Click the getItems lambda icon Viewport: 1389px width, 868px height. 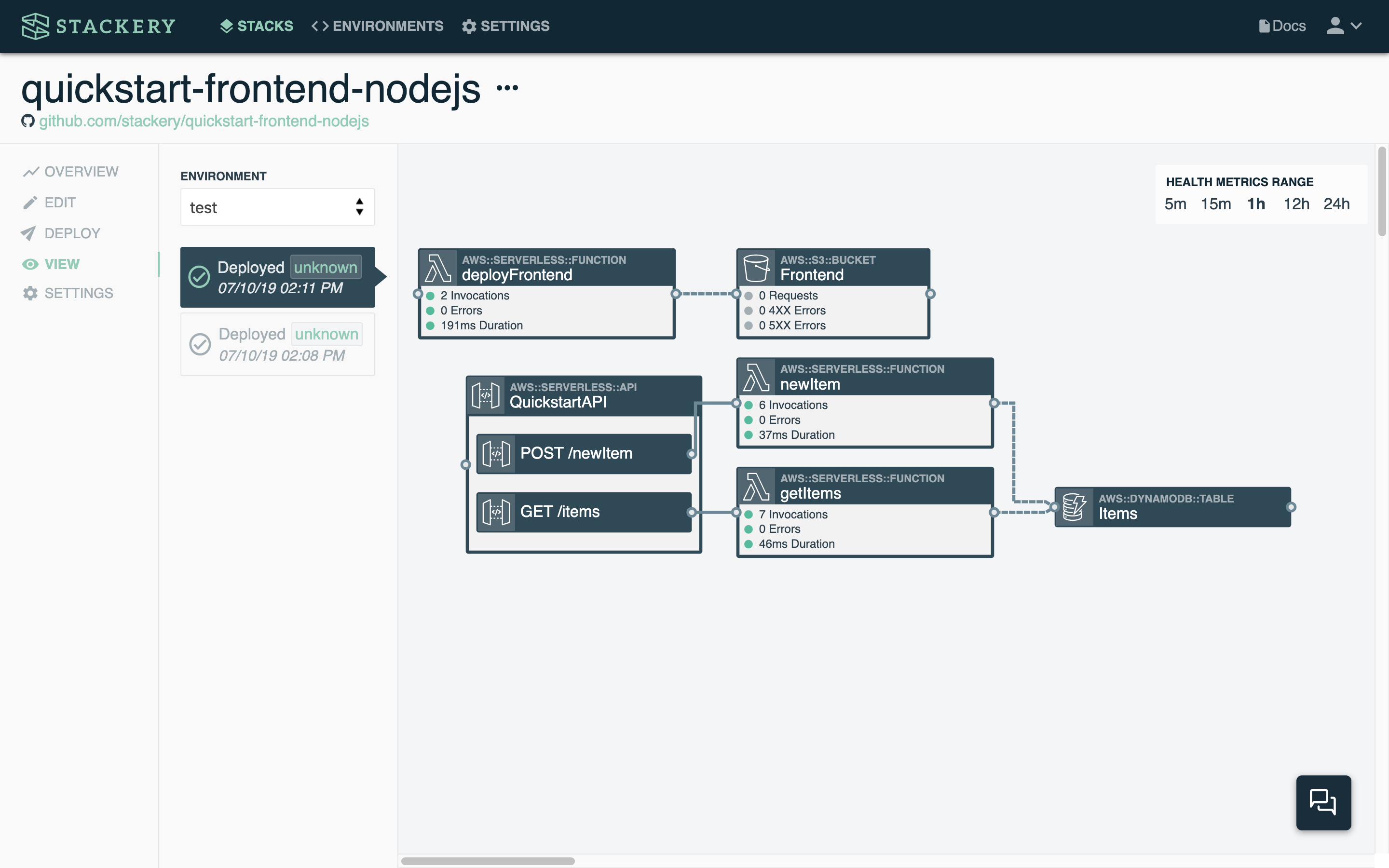(x=756, y=487)
